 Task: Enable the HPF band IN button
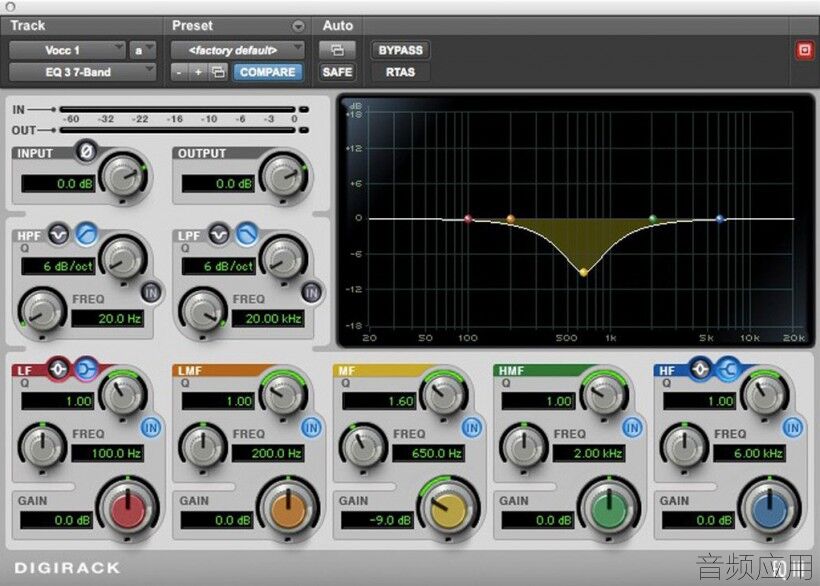click(151, 292)
